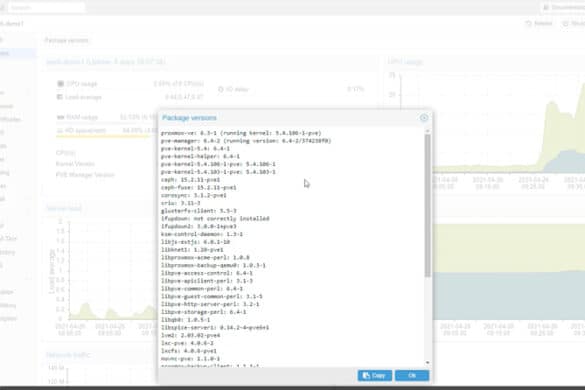This screenshot has width=585, height=390.
Task: Select the lxc-pve version line
Action: pos(187,343)
